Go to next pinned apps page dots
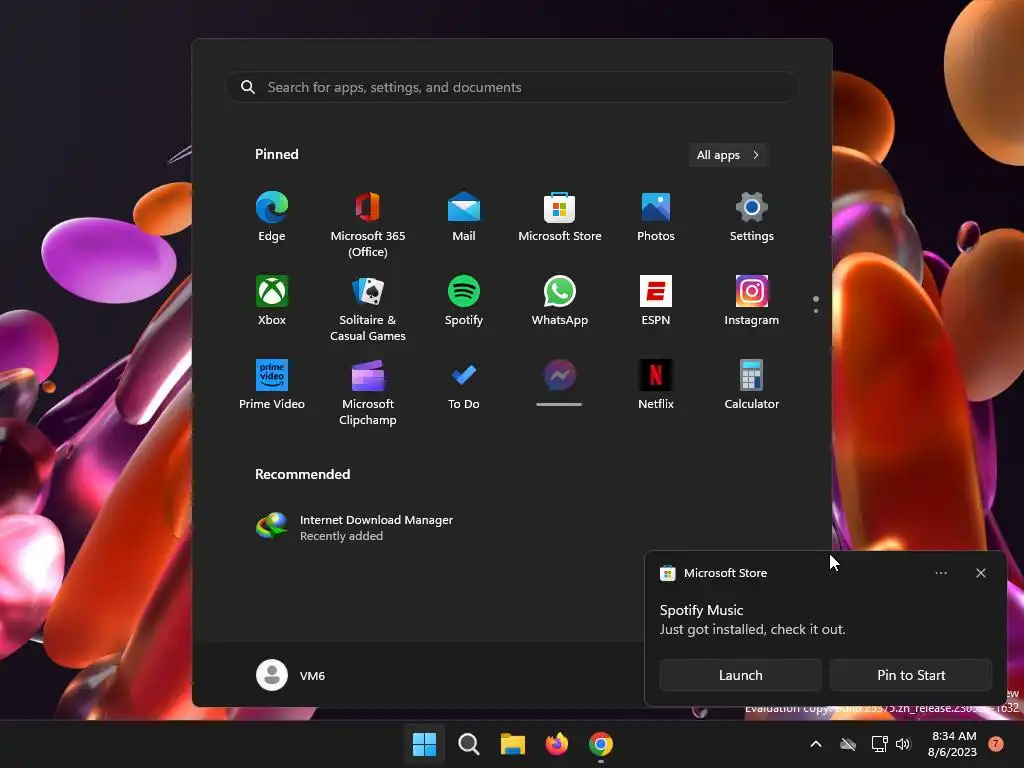 tap(816, 304)
